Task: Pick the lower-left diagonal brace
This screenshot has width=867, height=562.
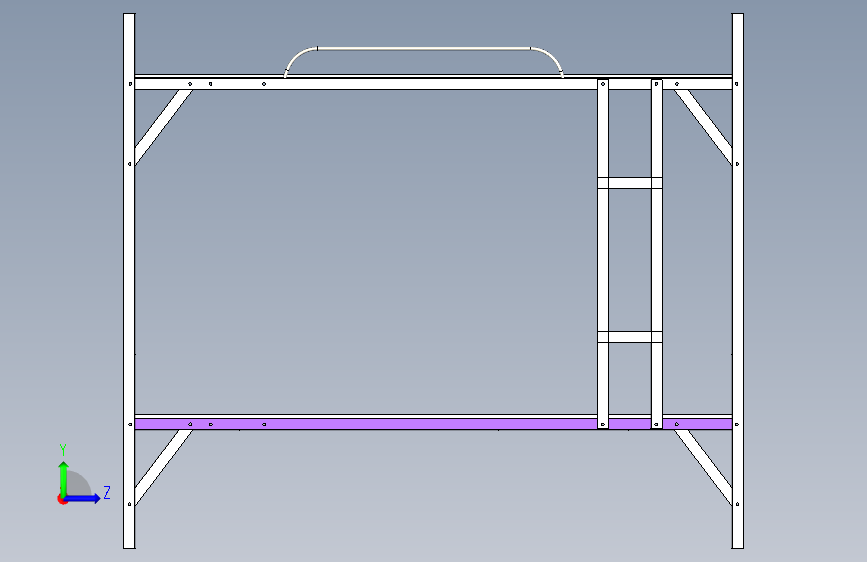Action: point(163,467)
